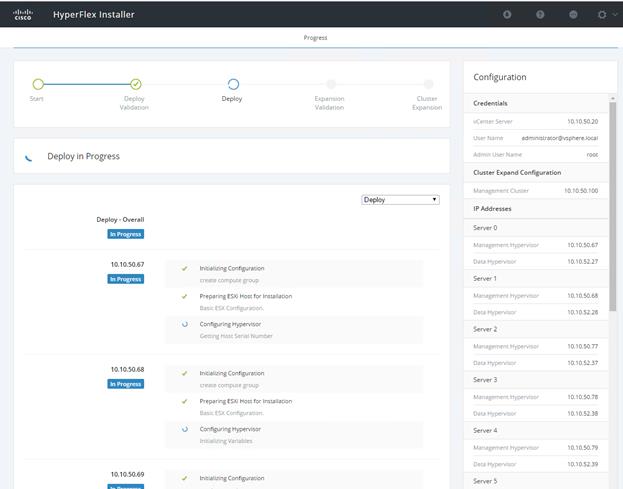Click the In Progress badge under Deploy - Overall

tap(126, 234)
